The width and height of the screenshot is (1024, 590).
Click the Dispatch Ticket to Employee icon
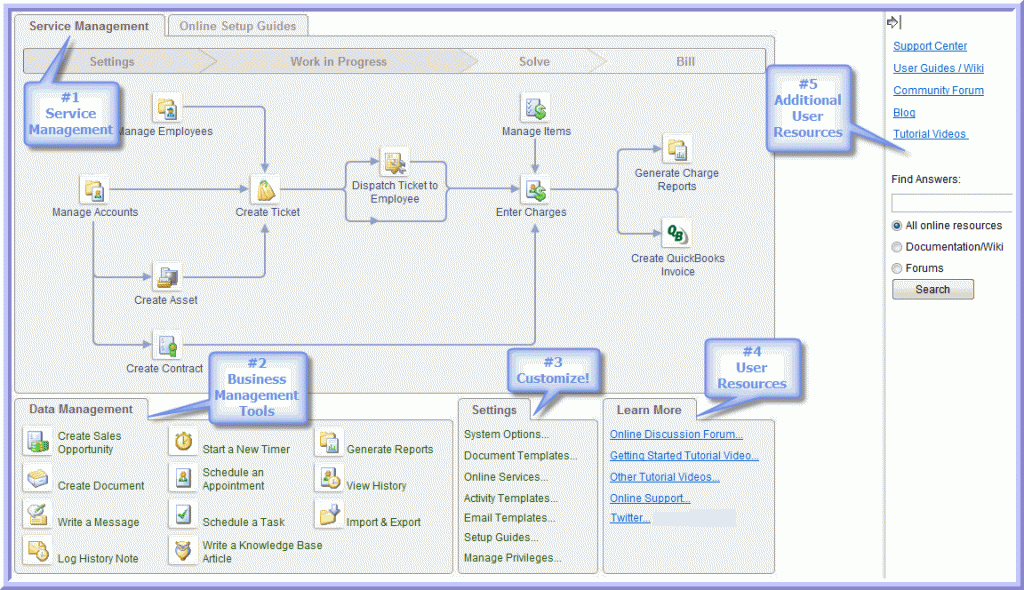click(x=394, y=162)
